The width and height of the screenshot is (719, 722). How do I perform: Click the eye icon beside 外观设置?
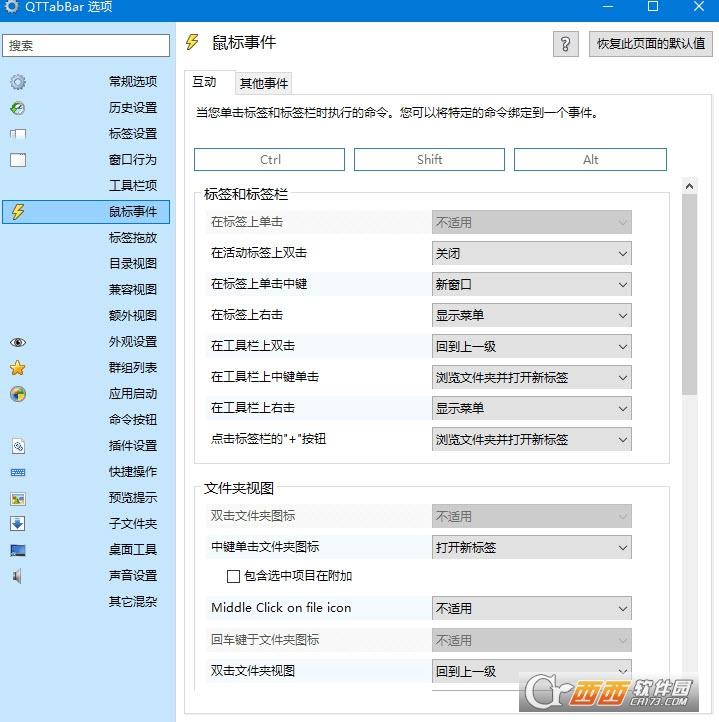click(x=18, y=342)
